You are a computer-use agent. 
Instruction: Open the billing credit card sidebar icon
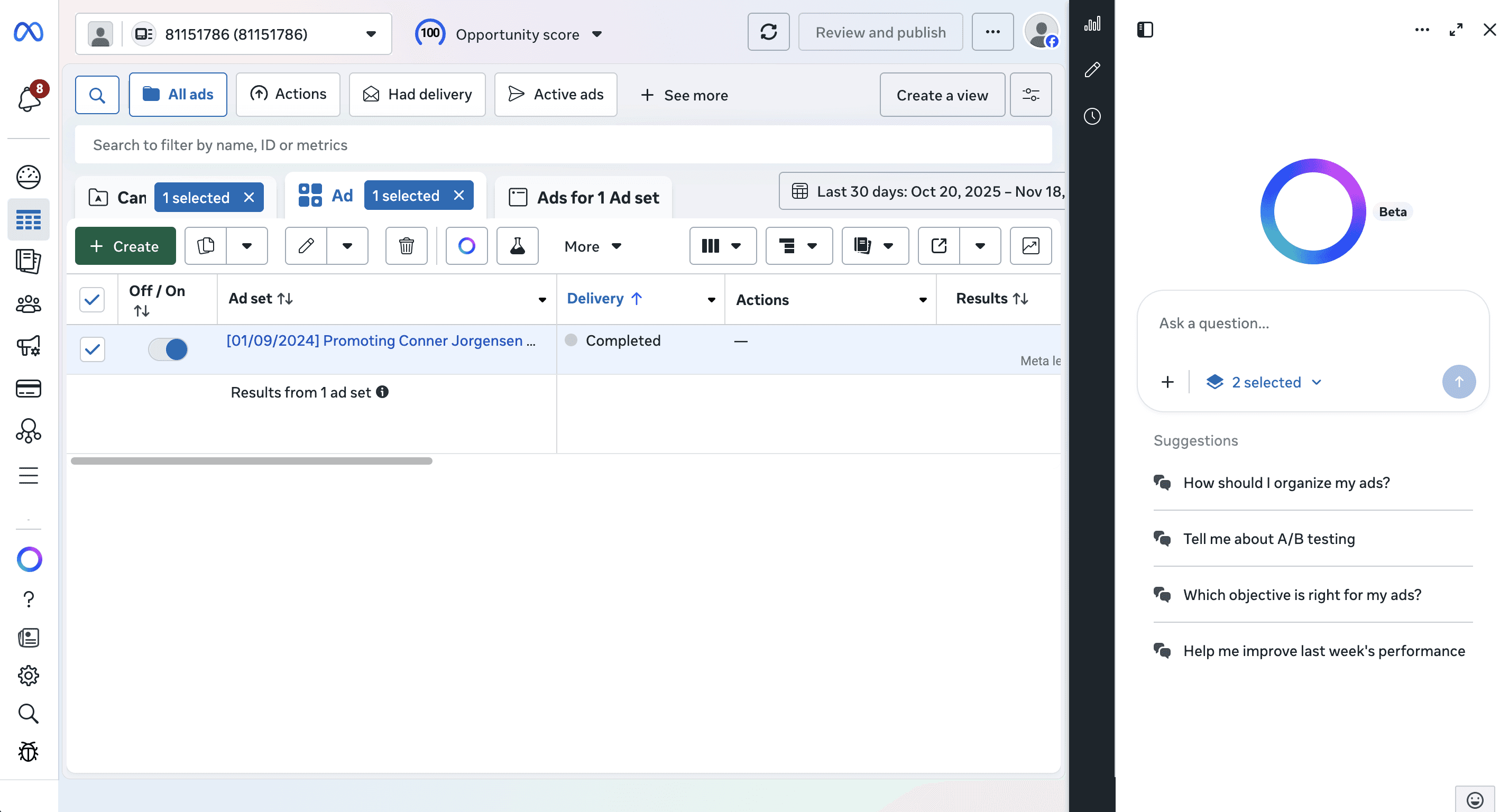coord(28,389)
